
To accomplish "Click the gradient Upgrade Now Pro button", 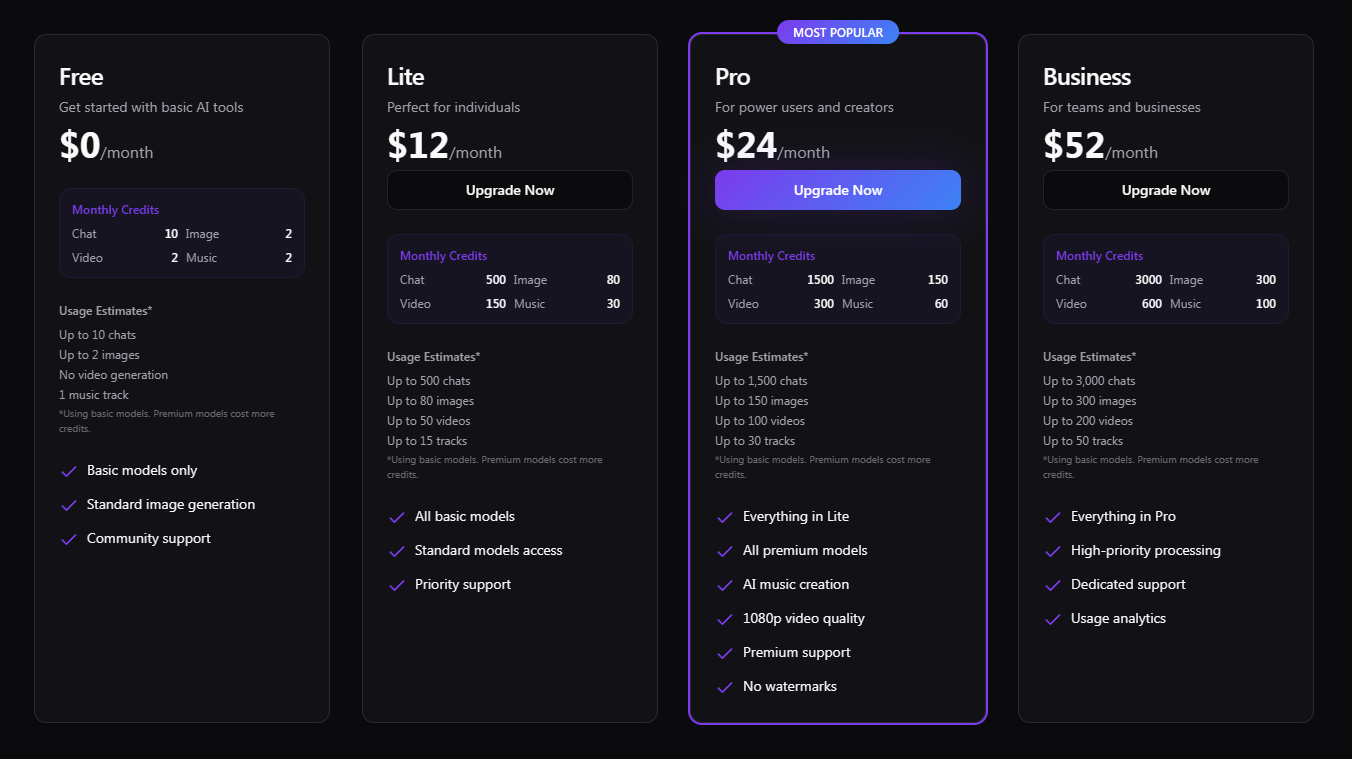I will click(838, 190).
